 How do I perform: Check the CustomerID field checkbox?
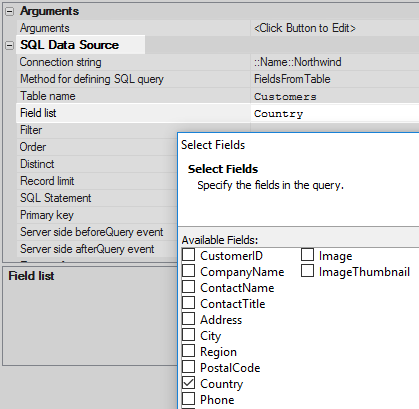189,255
